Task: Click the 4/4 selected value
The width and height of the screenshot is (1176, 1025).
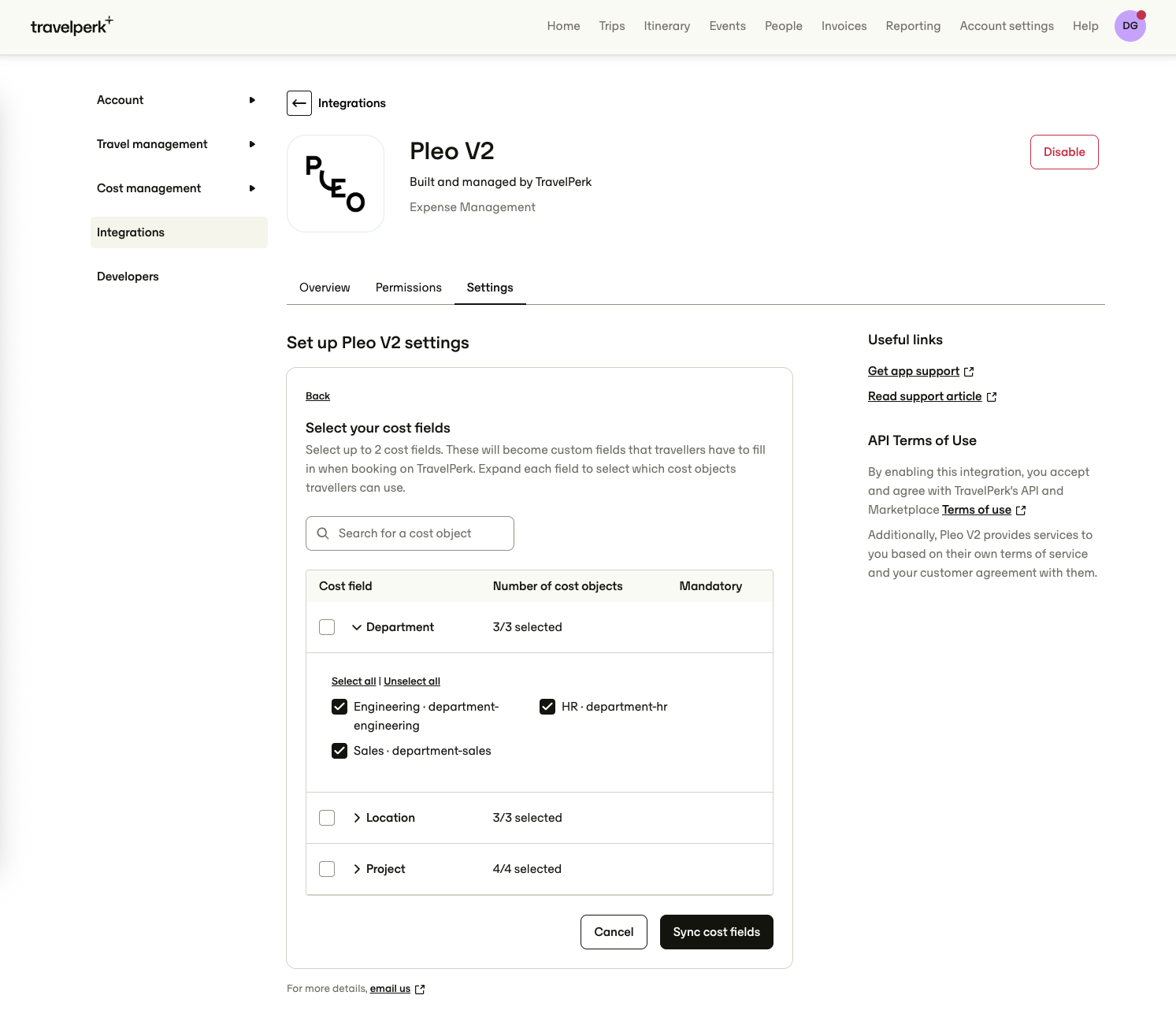Action: coord(527,869)
